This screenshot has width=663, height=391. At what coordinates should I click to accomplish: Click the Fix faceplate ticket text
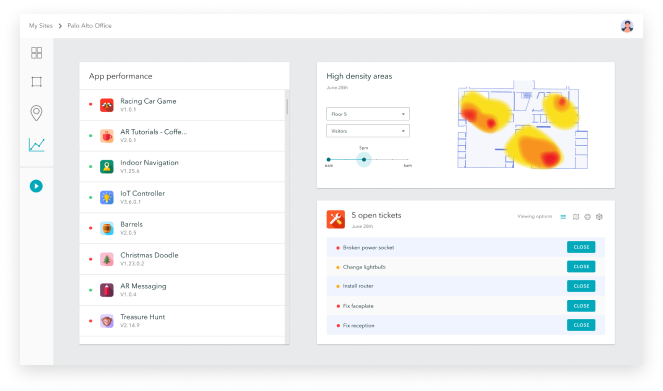(x=358, y=306)
